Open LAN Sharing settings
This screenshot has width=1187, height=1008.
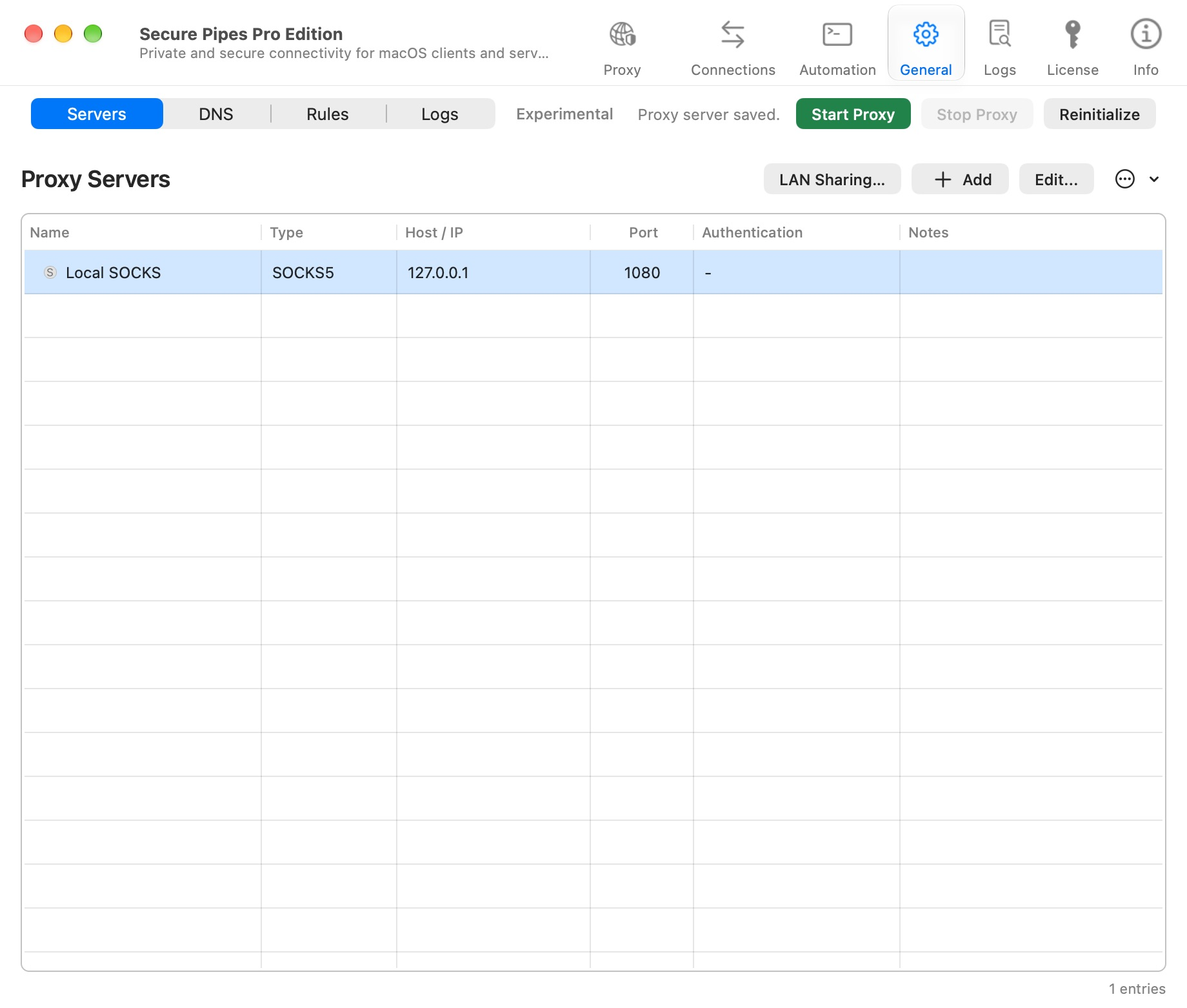click(x=832, y=179)
